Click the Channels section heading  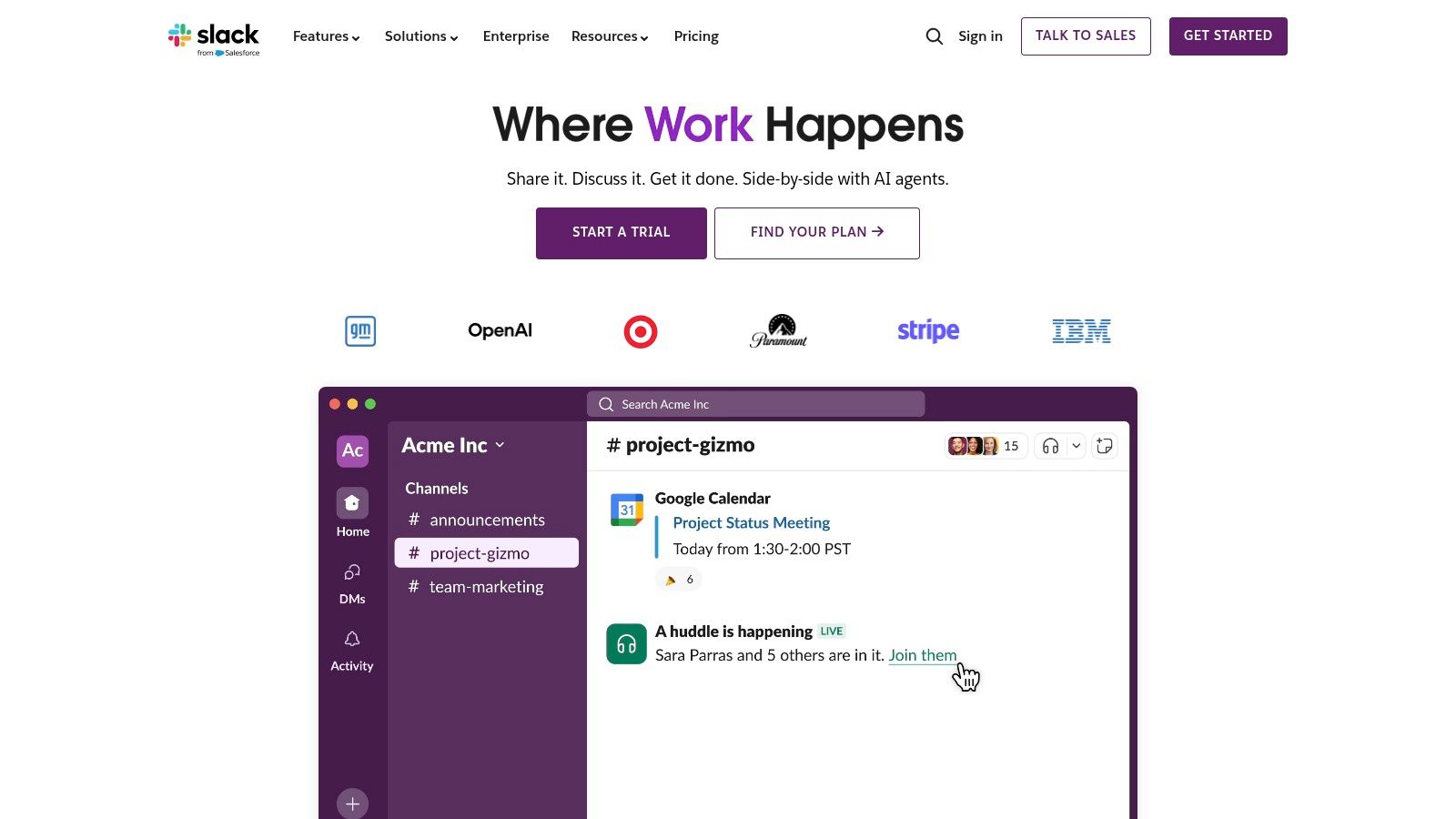coord(437,489)
